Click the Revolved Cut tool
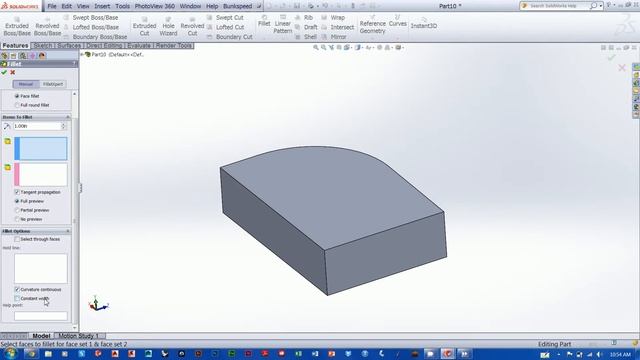The image size is (640, 360). (x=192, y=26)
